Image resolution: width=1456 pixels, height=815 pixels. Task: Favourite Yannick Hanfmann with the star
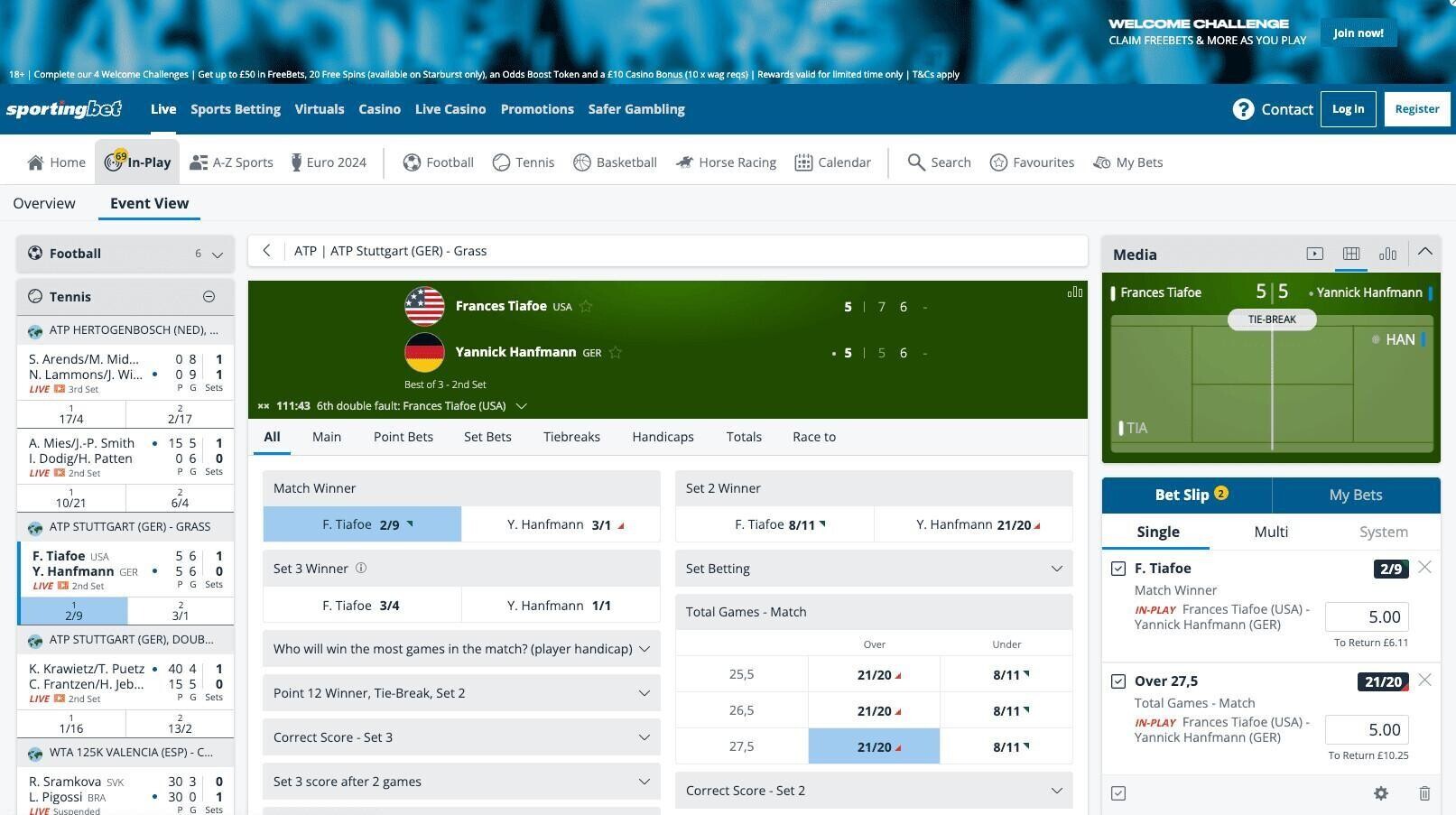pos(616,352)
